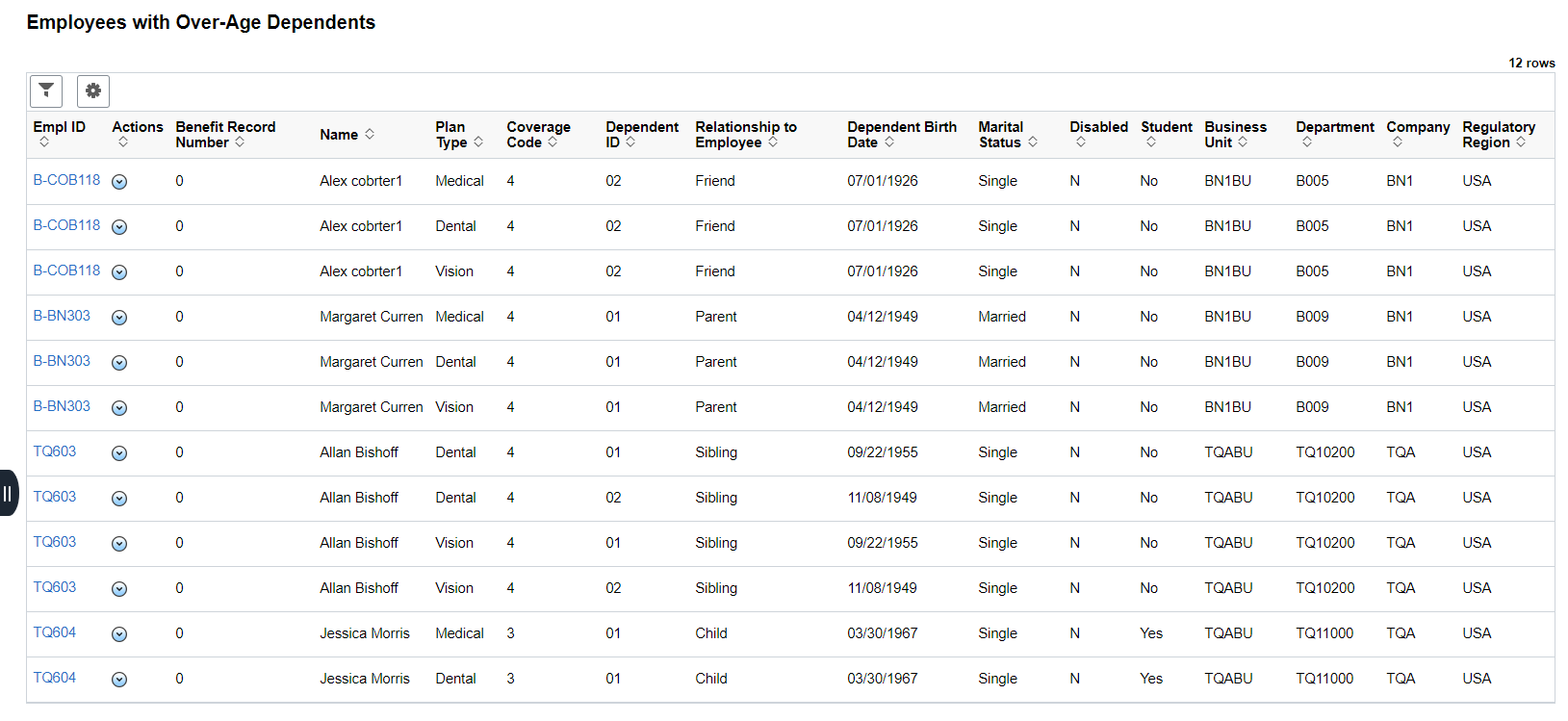Expand Actions menu for Jessica Morris Dental row

pyautogui.click(x=119, y=680)
